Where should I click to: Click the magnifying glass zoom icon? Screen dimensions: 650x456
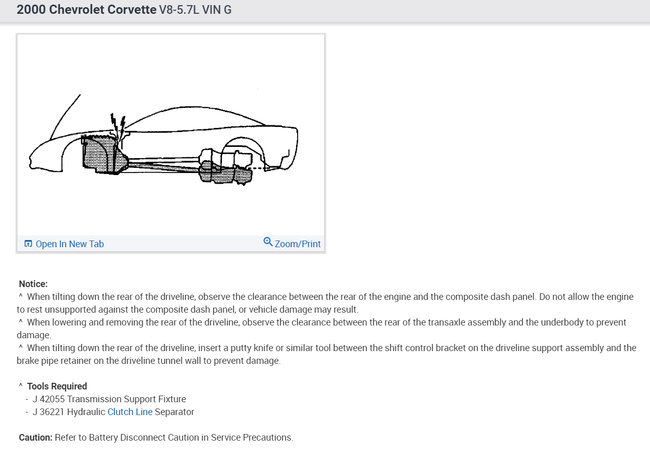pyautogui.click(x=268, y=242)
